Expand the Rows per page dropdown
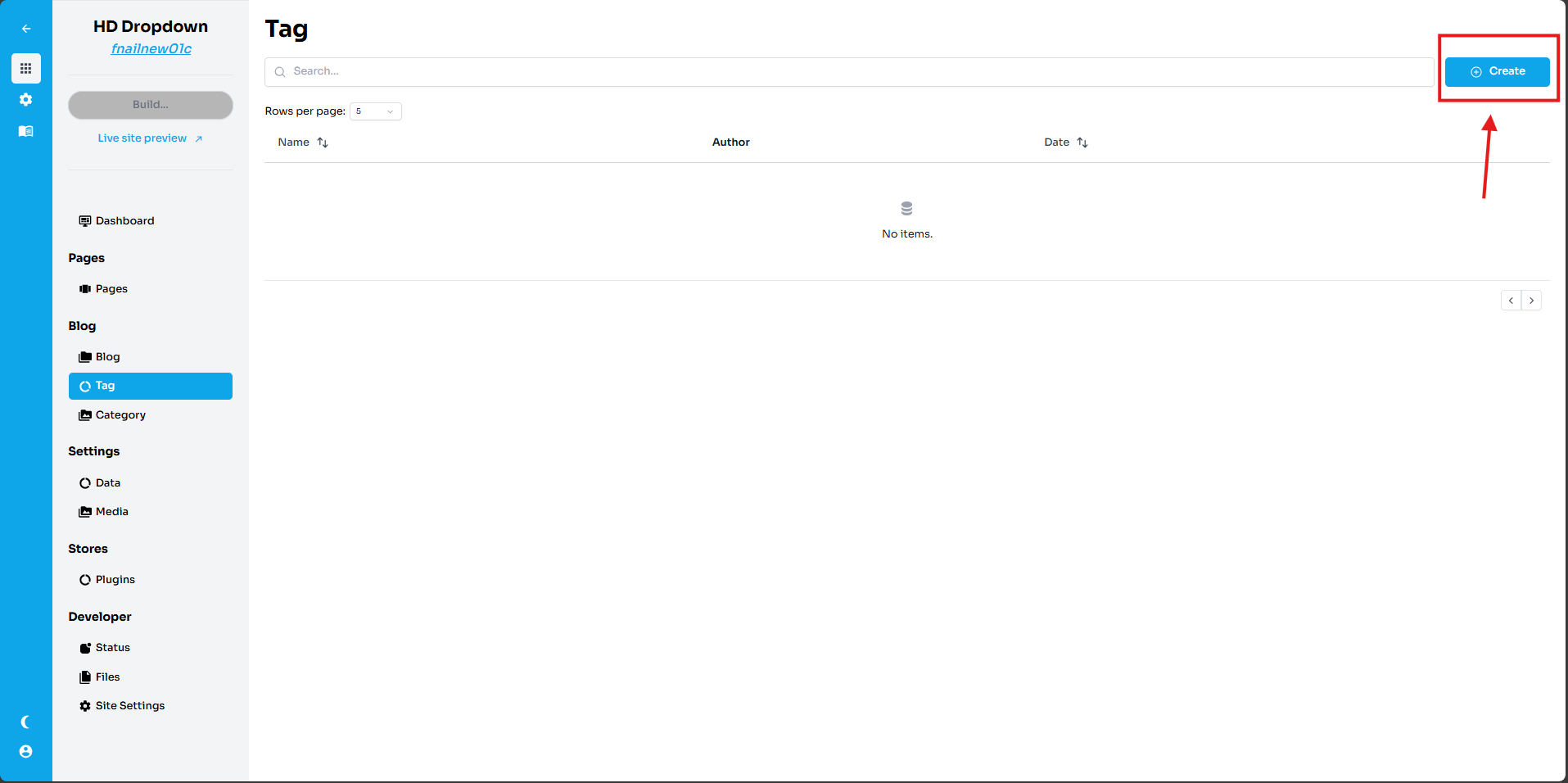 pos(376,111)
